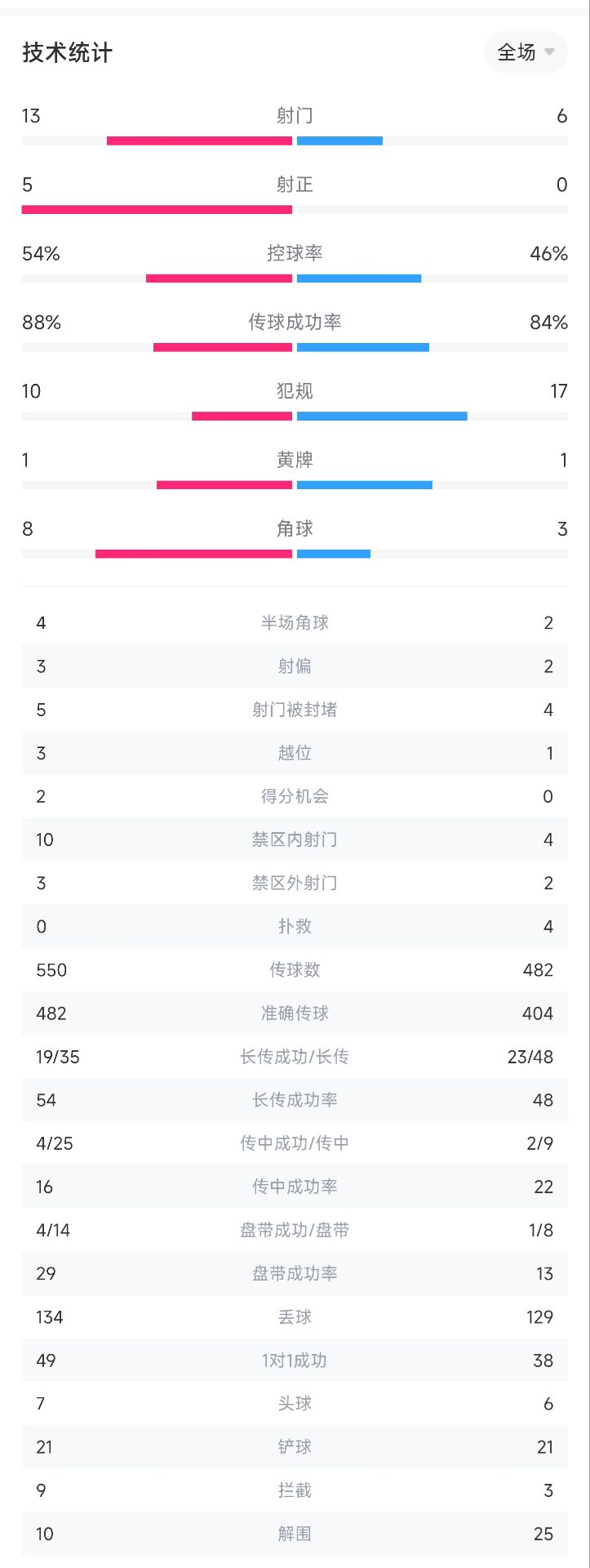Click the pink 射正 progress bar
590x1568 pixels.
click(157, 210)
